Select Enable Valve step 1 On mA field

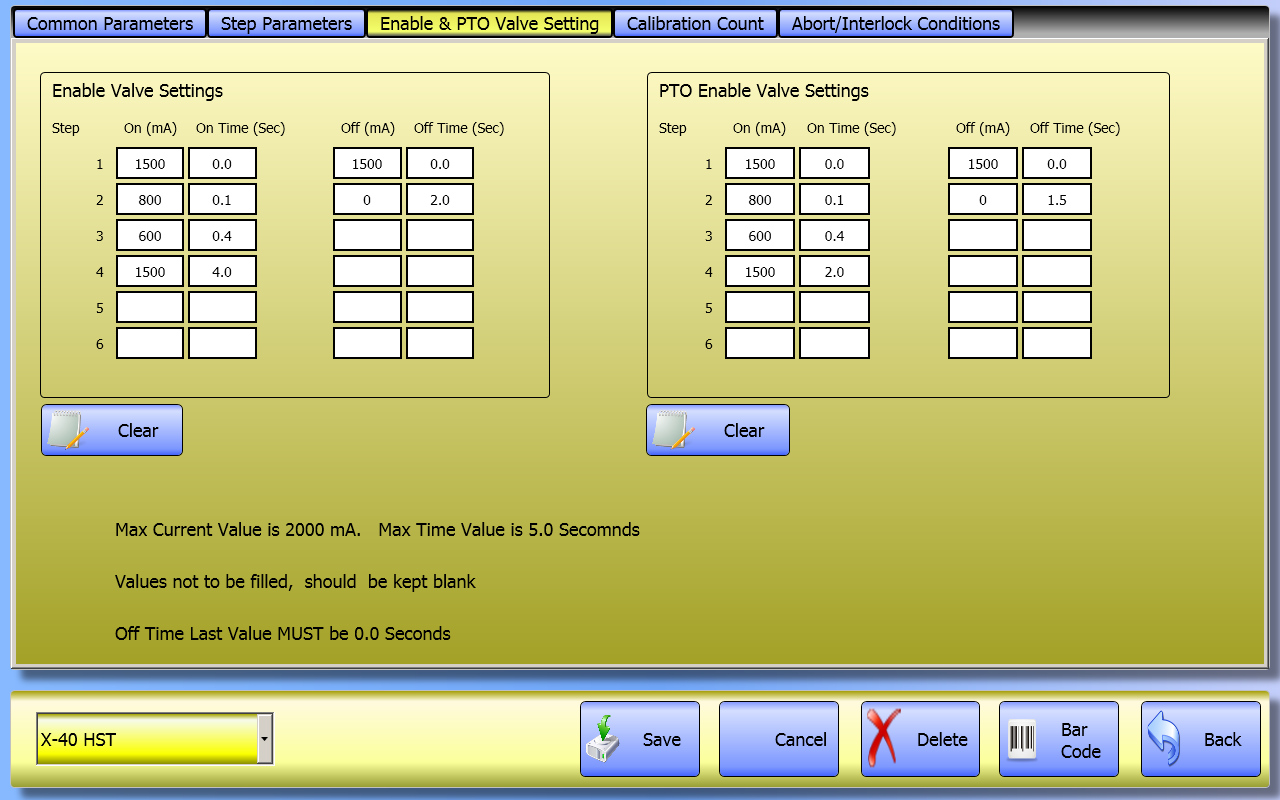tap(150, 164)
